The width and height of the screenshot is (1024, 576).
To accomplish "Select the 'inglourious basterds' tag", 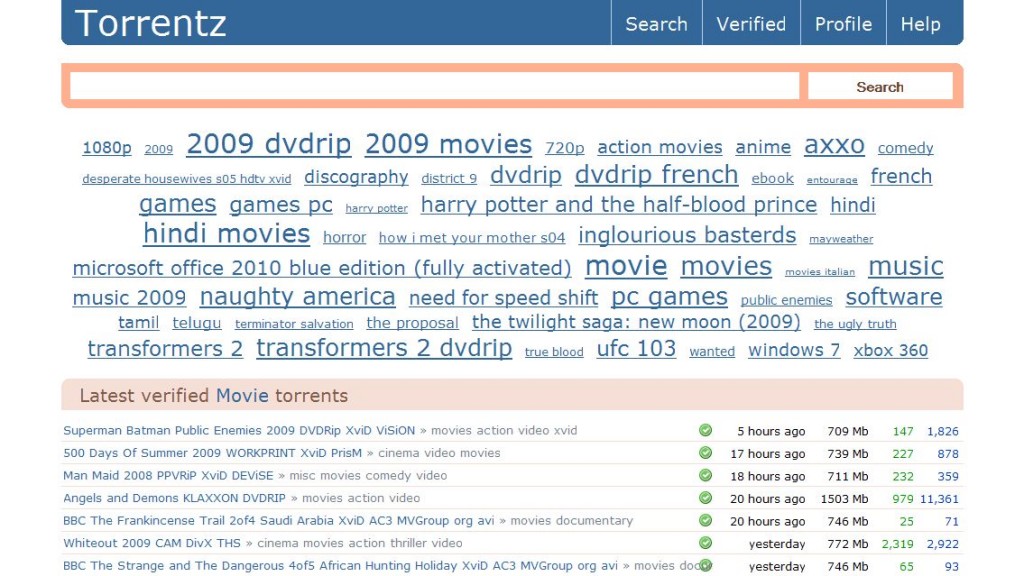I will (687, 236).
